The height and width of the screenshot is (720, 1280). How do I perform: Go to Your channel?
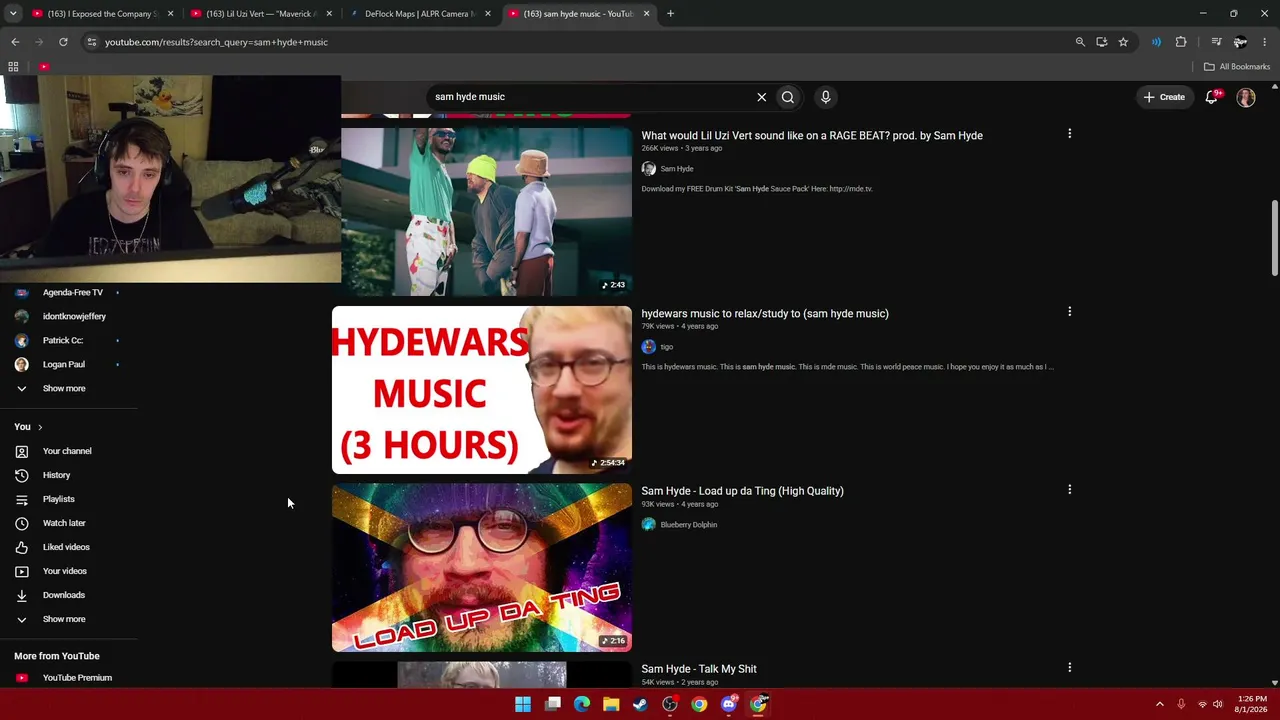pos(68,451)
